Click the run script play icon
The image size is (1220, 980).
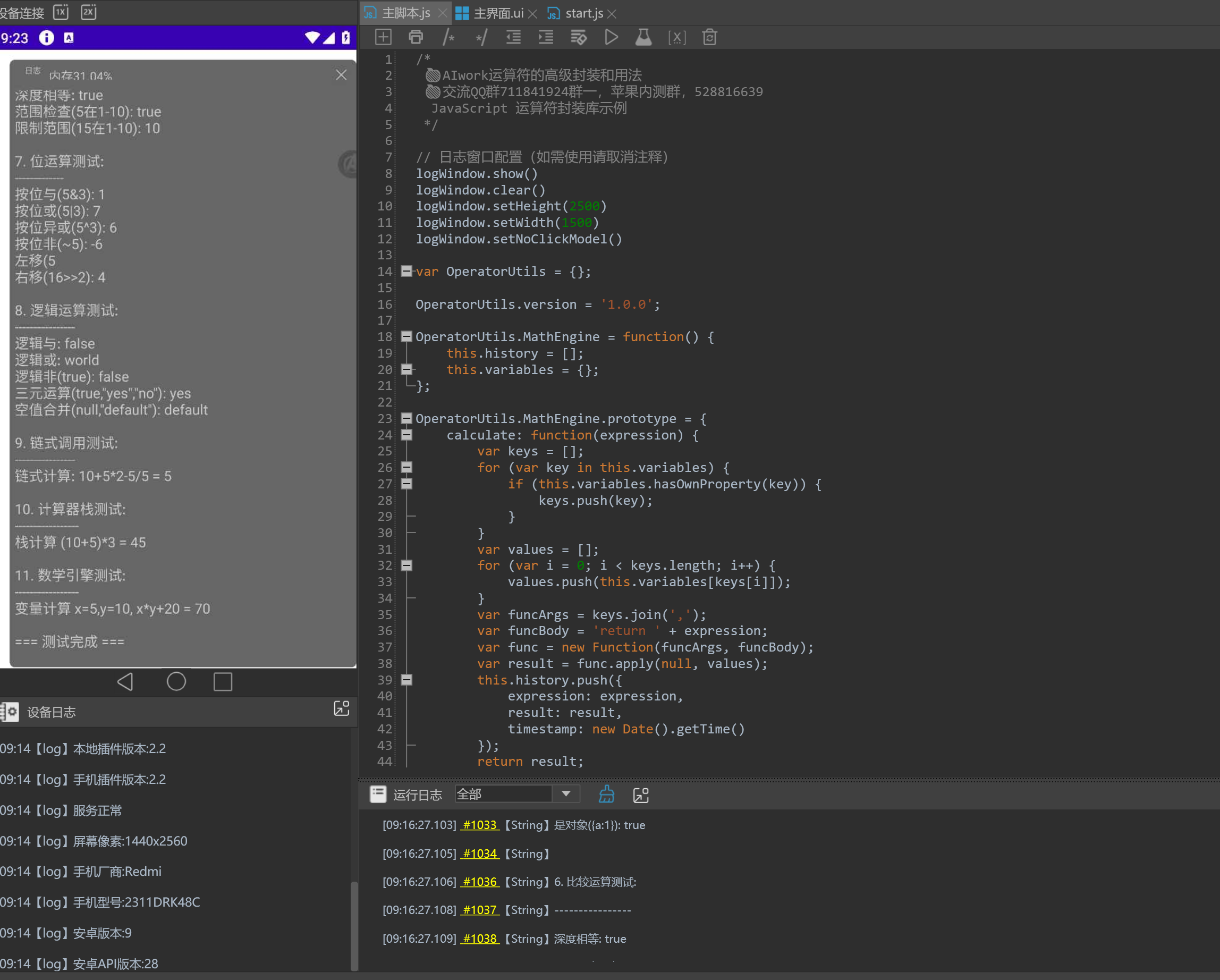[x=611, y=37]
